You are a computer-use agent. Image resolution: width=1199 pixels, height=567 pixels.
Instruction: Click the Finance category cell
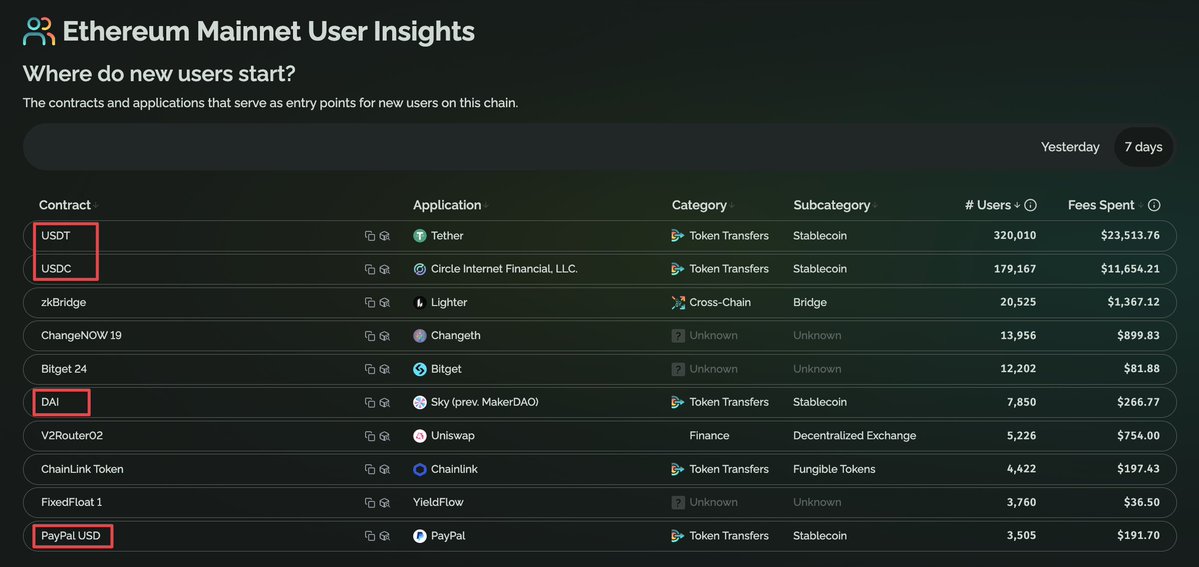tap(710, 435)
